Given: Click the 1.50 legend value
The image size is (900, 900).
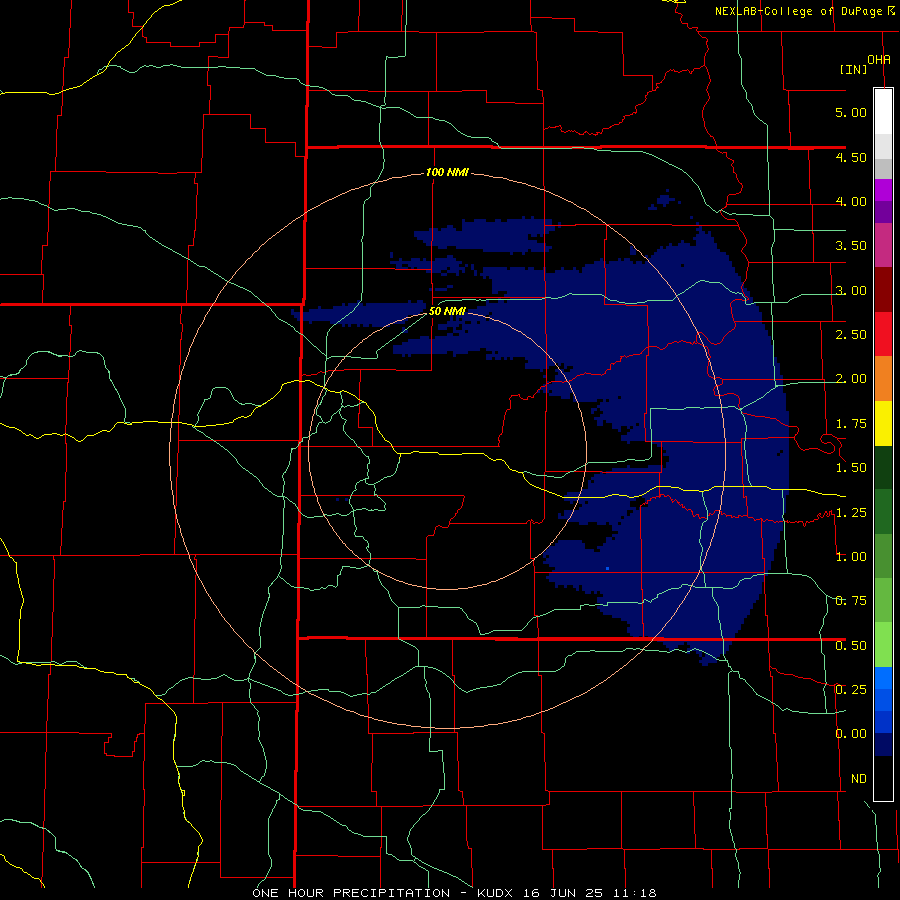Looking at the screenshot, I should pyautogui.click(x=851, y=468).
